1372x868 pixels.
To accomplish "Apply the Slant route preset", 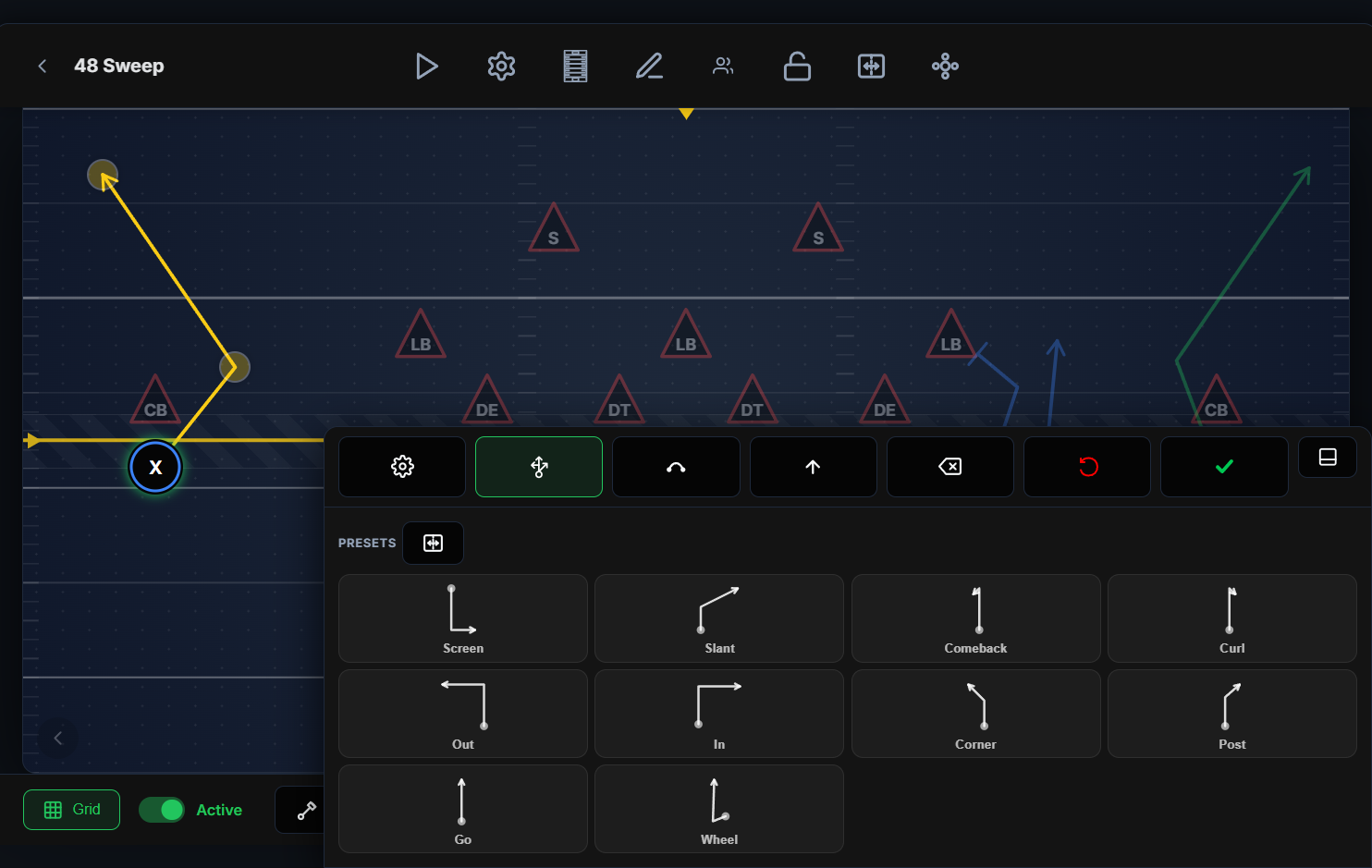I will coord(719,618).
